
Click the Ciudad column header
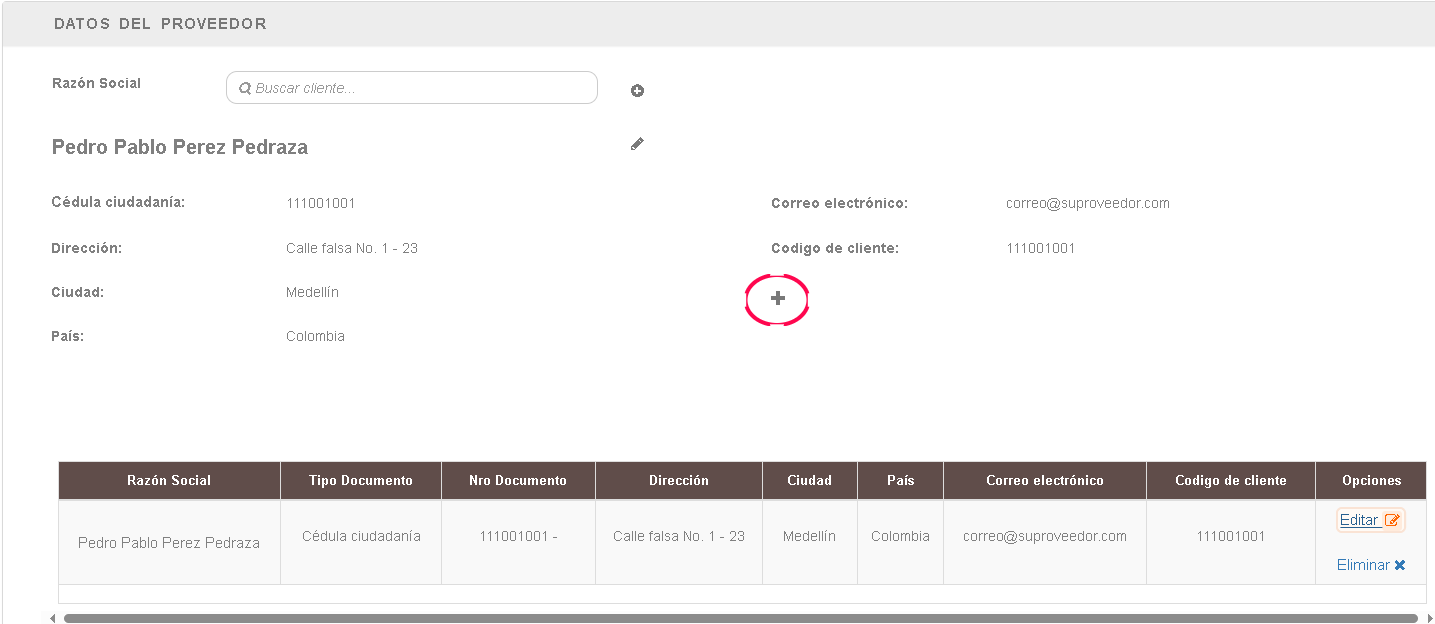[810, 480]
